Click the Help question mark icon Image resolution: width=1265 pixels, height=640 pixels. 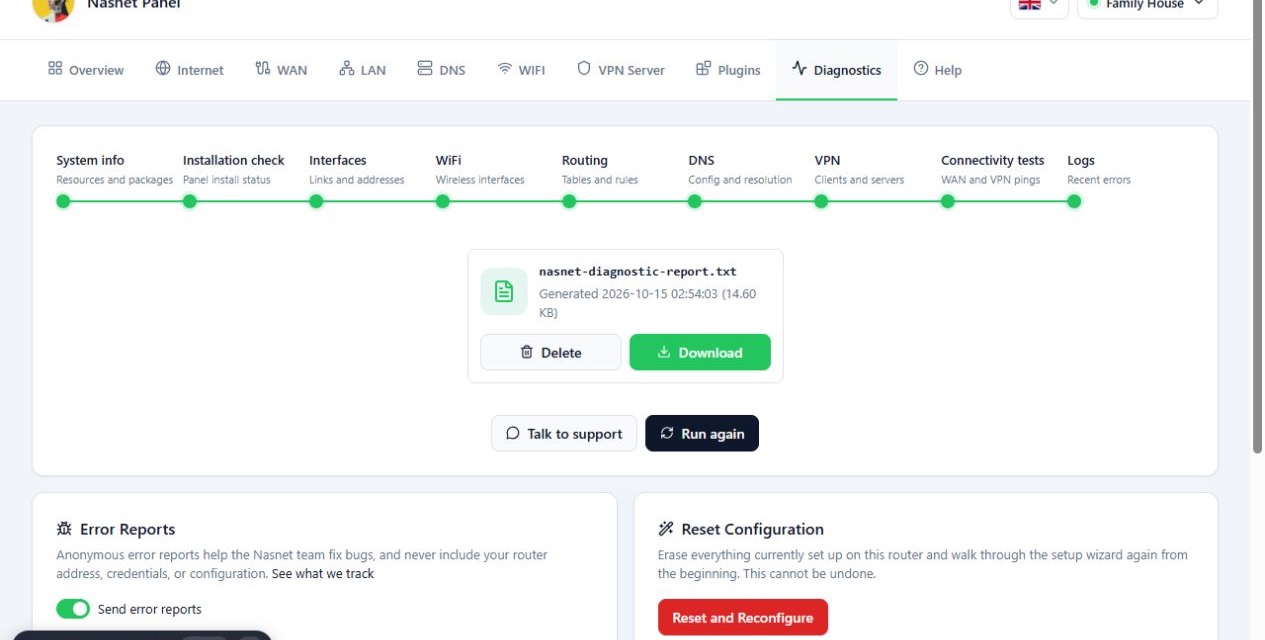[x=921, y=69]
